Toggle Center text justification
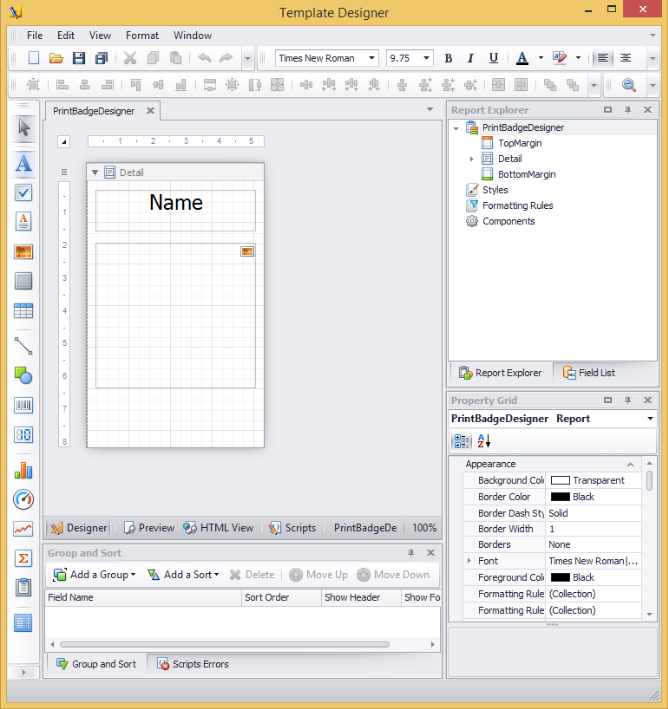This screenshot has width=668, height=709. 625,58
